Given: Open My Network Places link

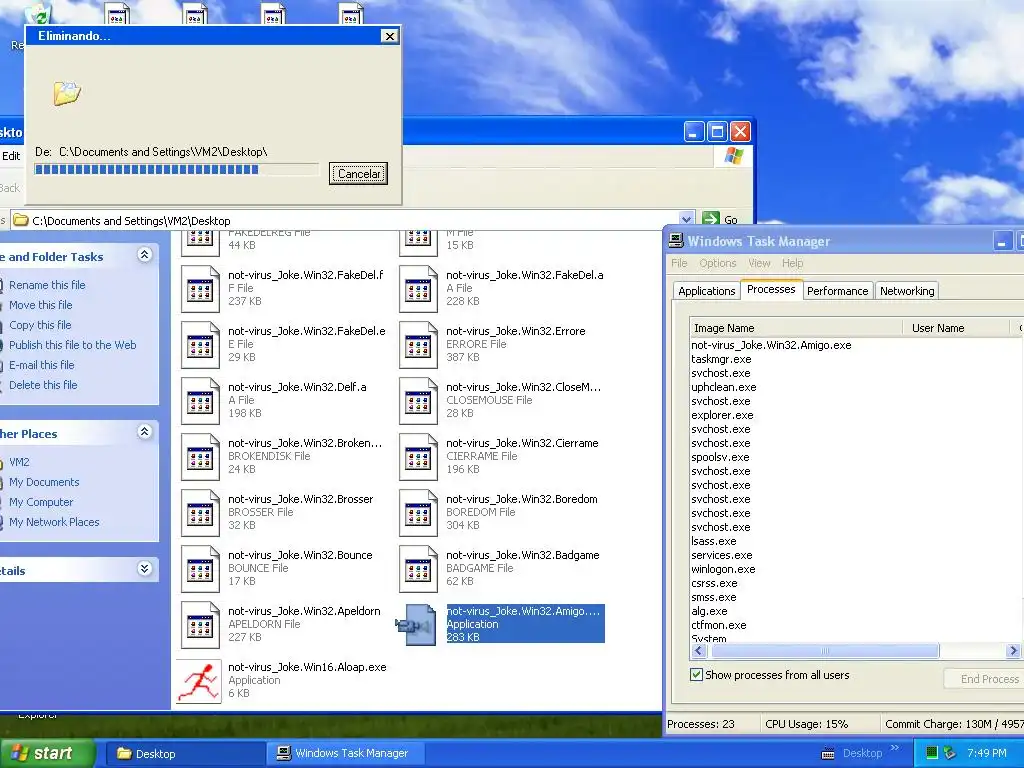Looking at the screenshot, I should click(x=54, y=522).
